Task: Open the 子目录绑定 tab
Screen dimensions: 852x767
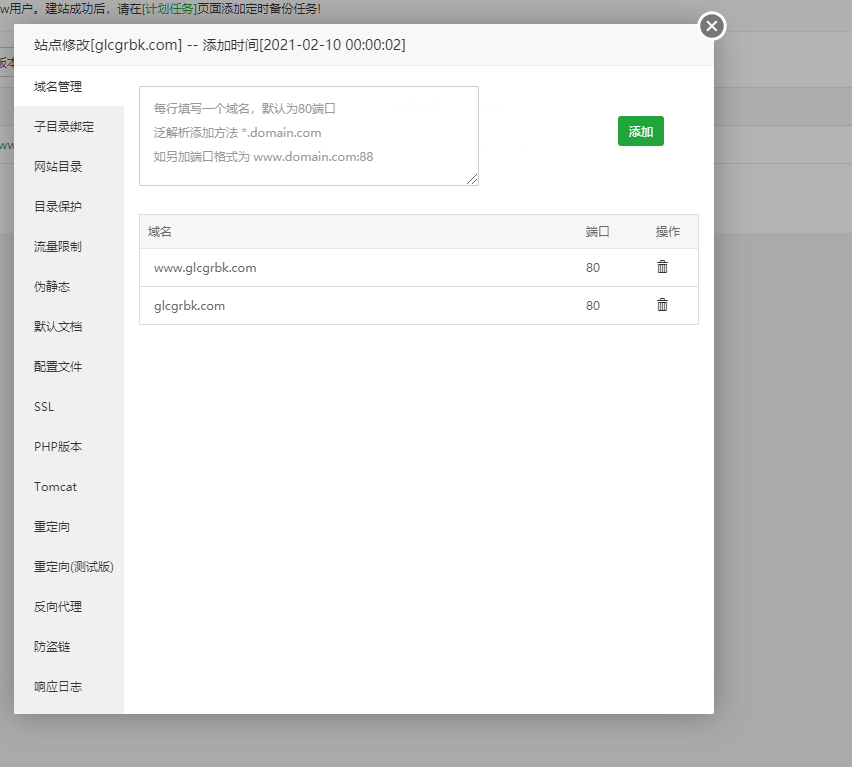Action: click(x=69, y=127)
